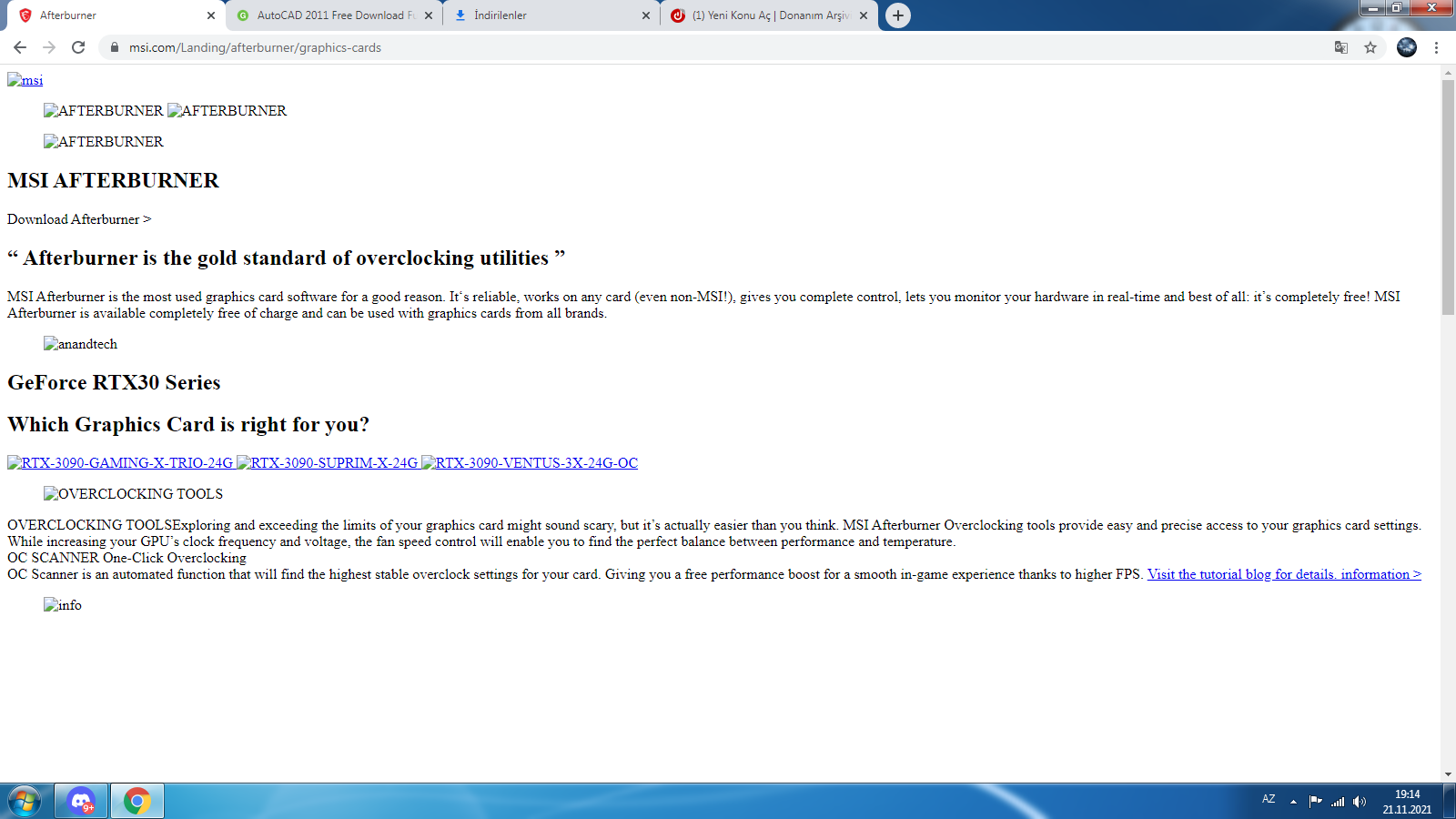Viewport: 1456px width, 819px height.
Task: Open RTX-3090-GAMING-X-TRIO-24G link
Action: (120, 463)
